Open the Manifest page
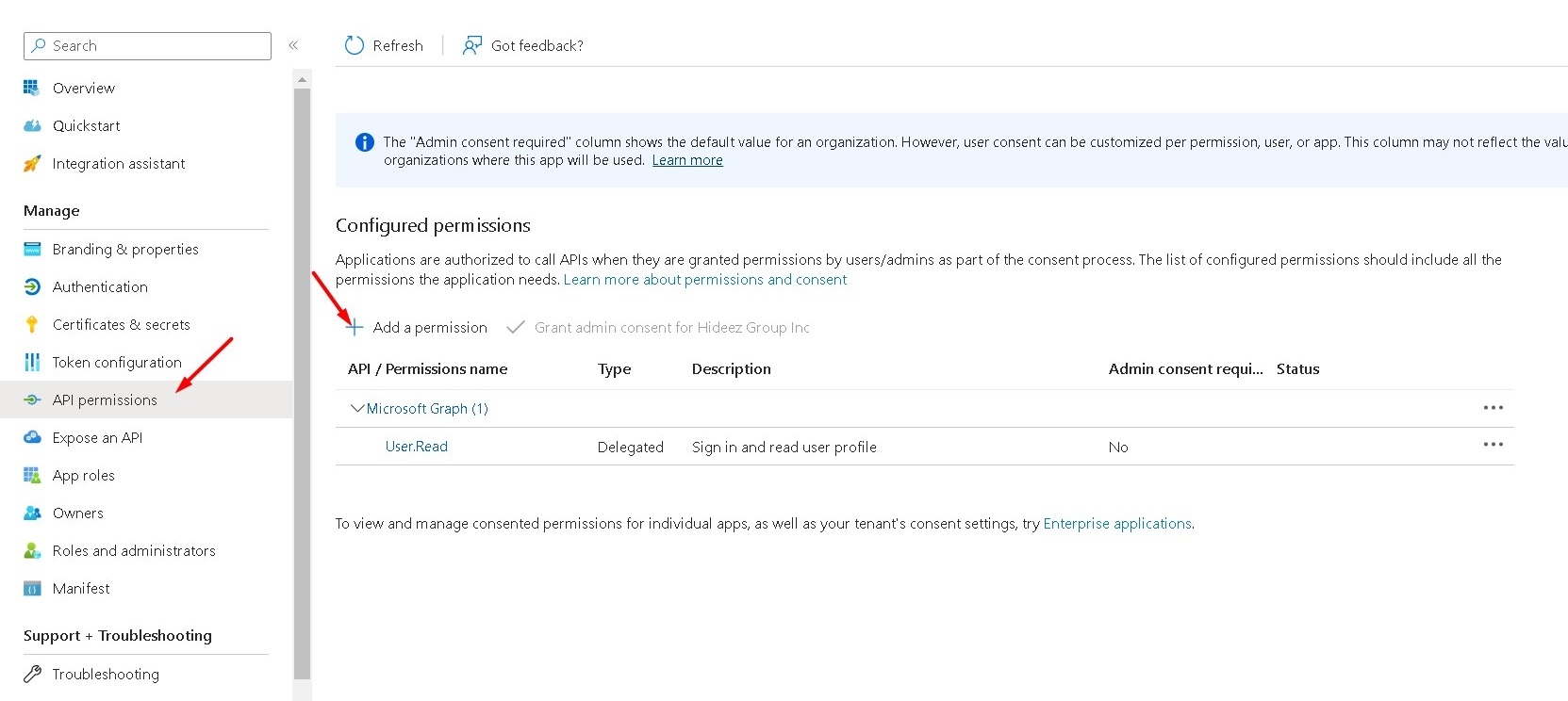Image resolution: width=1568 pixels, height=701 pixels. (x=81, y=588)
